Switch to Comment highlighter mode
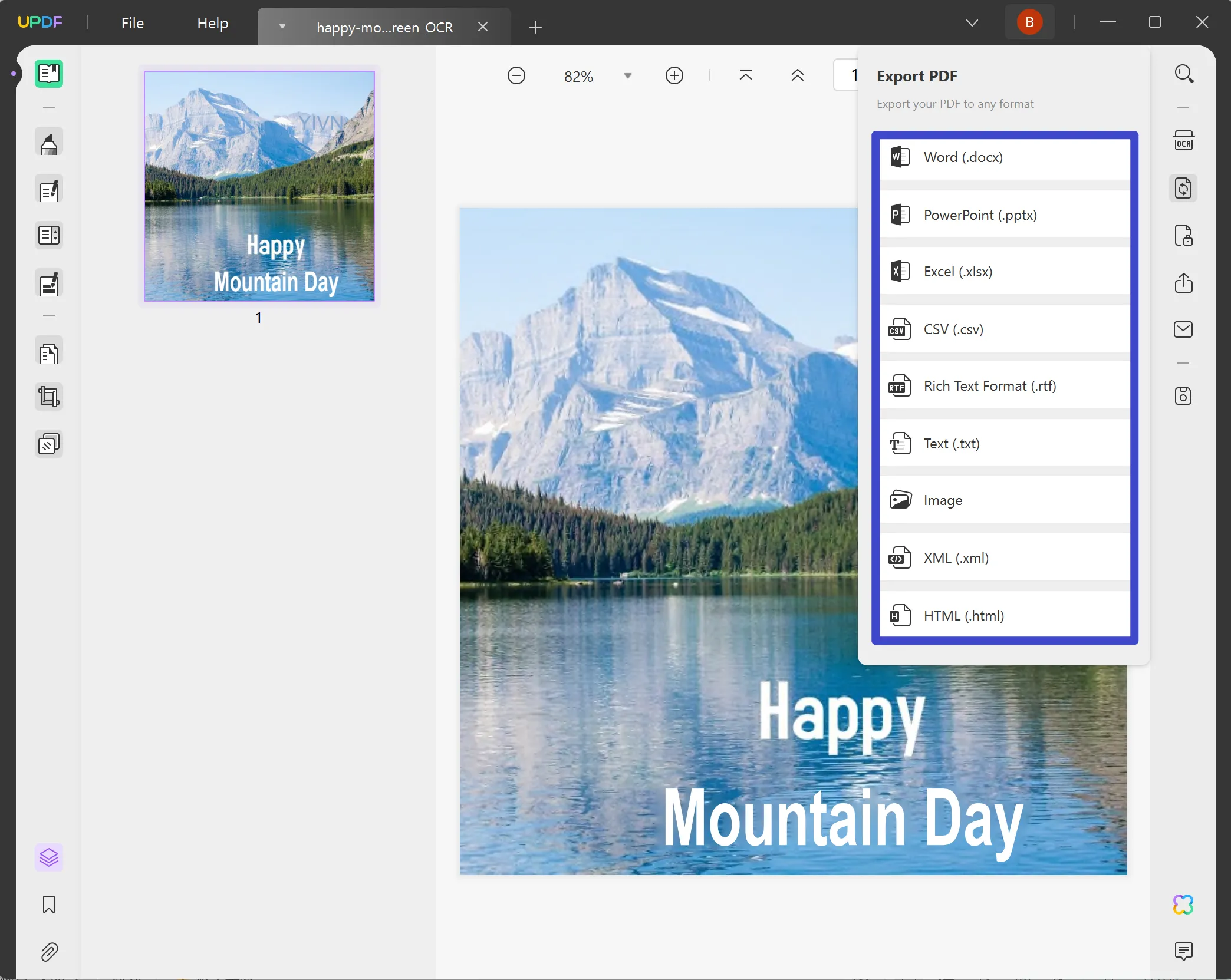 pos(49,143)
